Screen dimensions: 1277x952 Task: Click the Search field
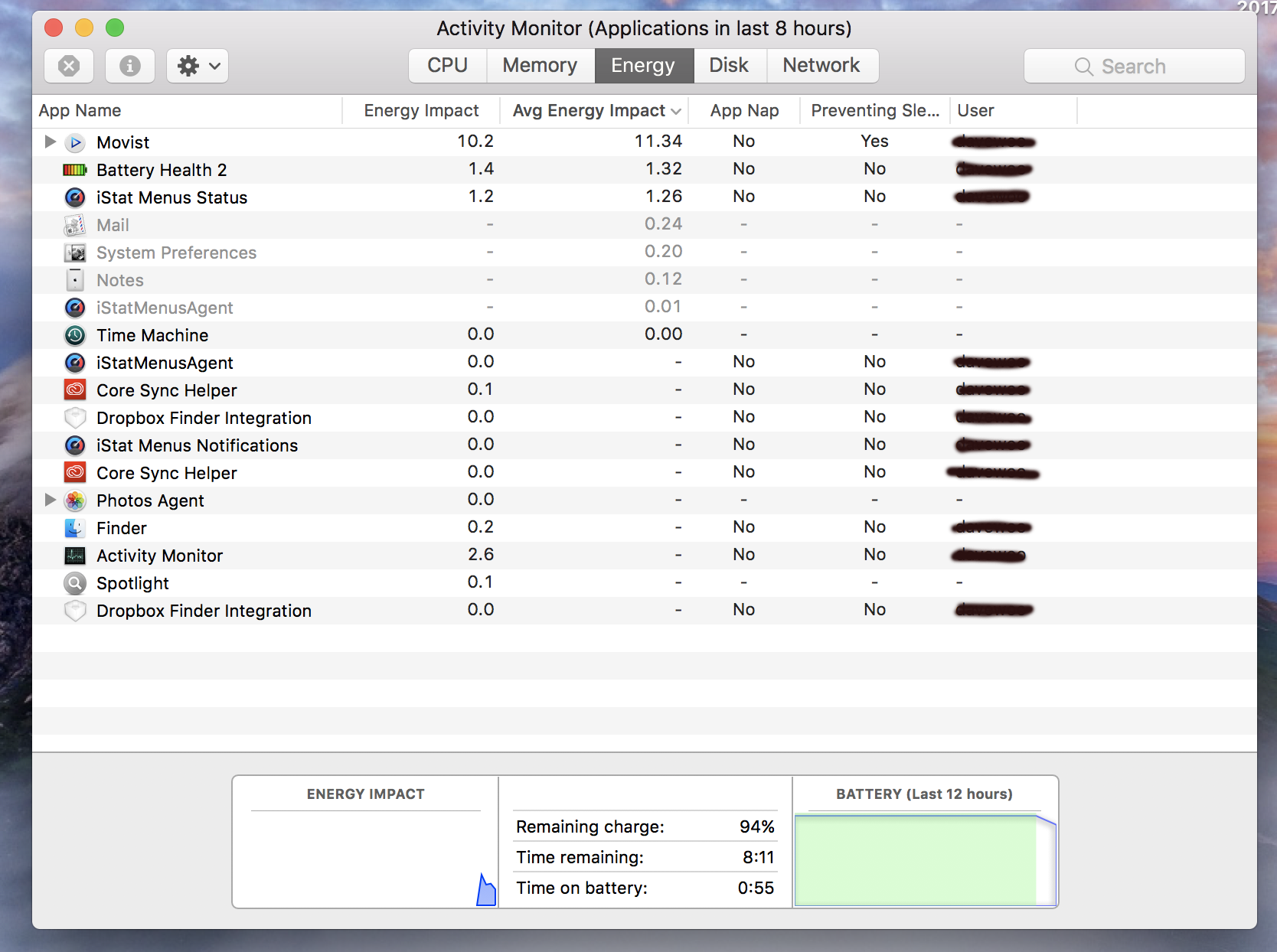1135,67
